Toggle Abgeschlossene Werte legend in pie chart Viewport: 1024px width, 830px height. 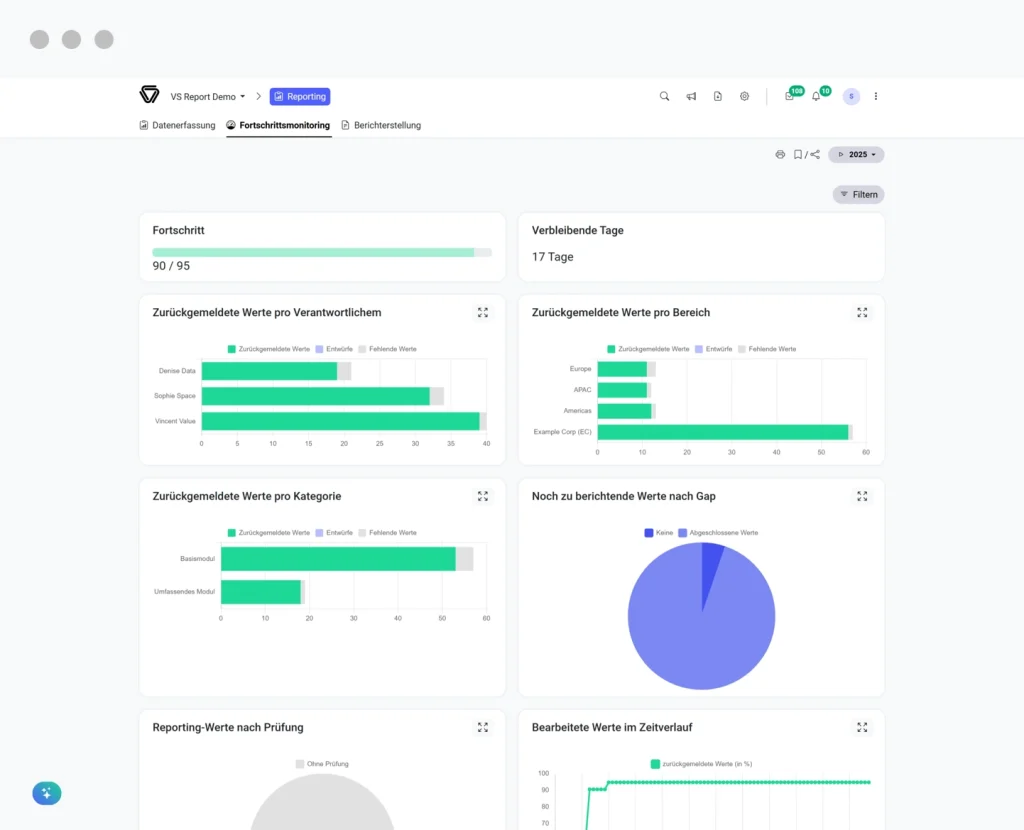click(x=718, y=533)
